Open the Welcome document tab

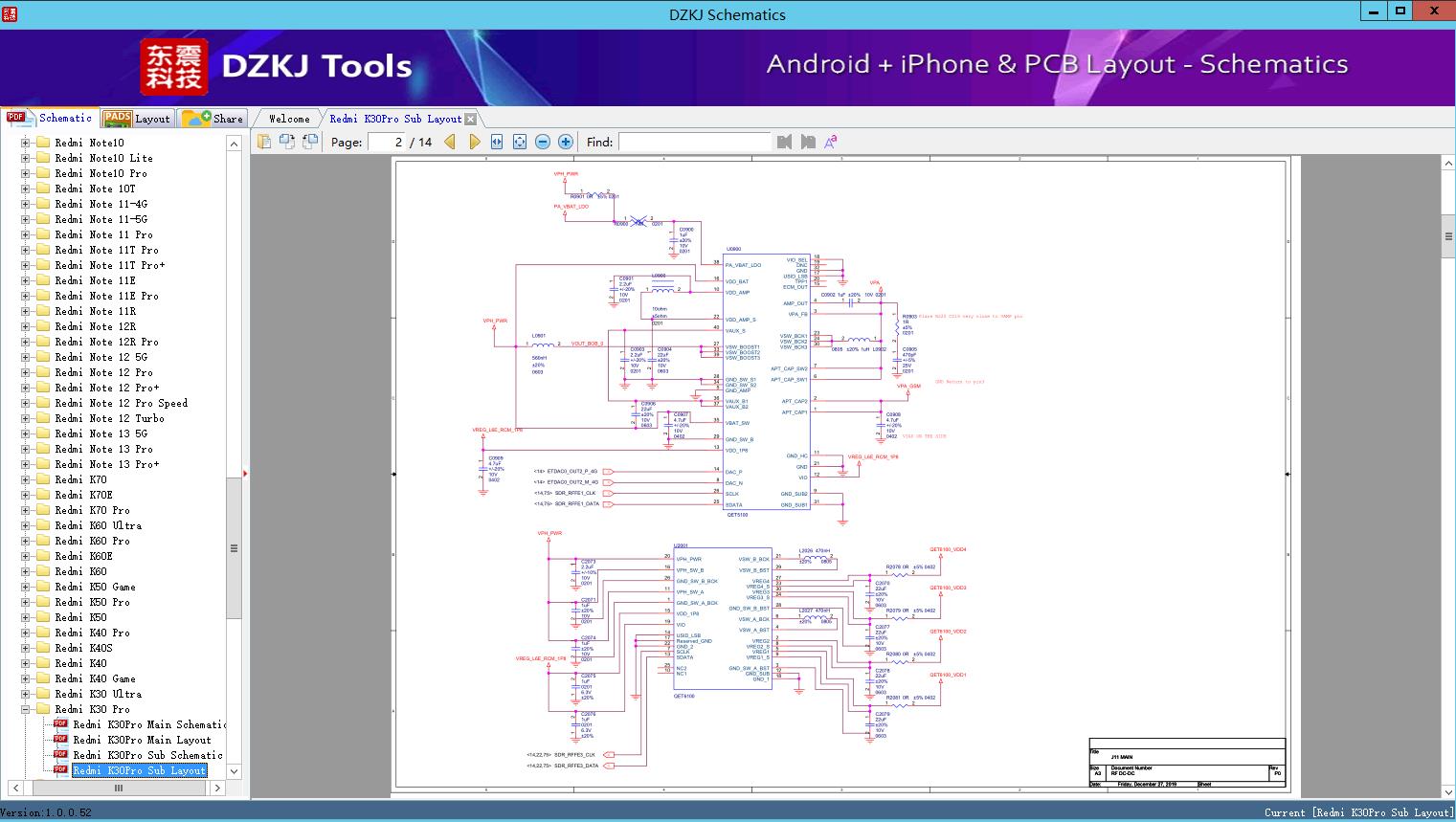(x=289, y=119)
